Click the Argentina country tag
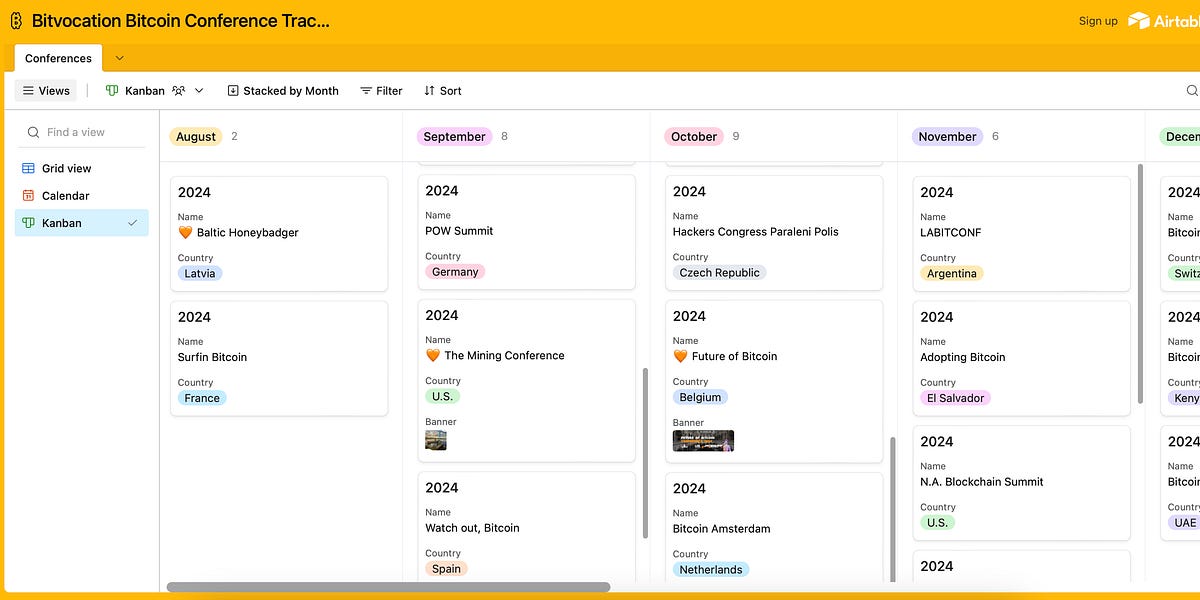 pos(952,273)
